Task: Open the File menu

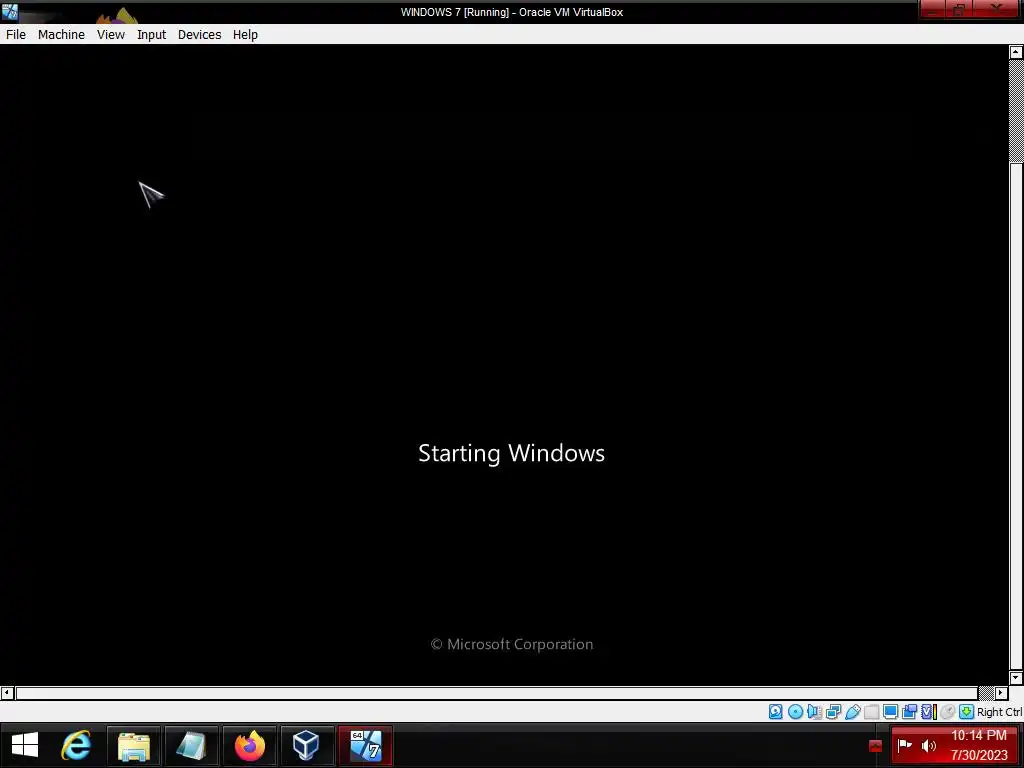Action: (x=16, y=35)
